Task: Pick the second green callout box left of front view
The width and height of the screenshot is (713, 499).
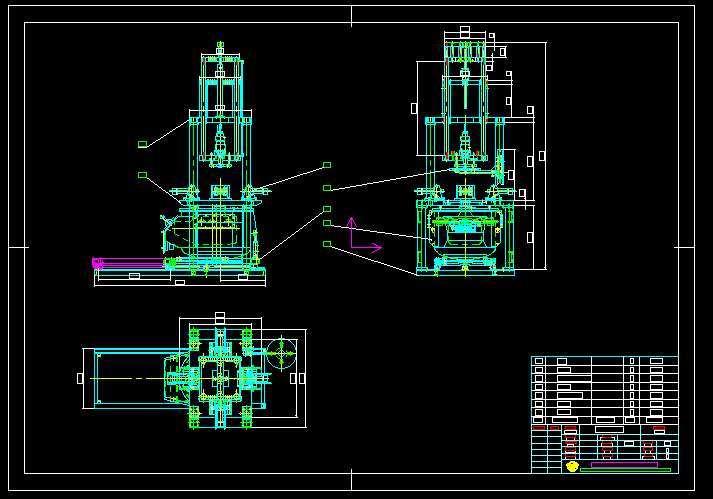Action: tap(142, 175)
